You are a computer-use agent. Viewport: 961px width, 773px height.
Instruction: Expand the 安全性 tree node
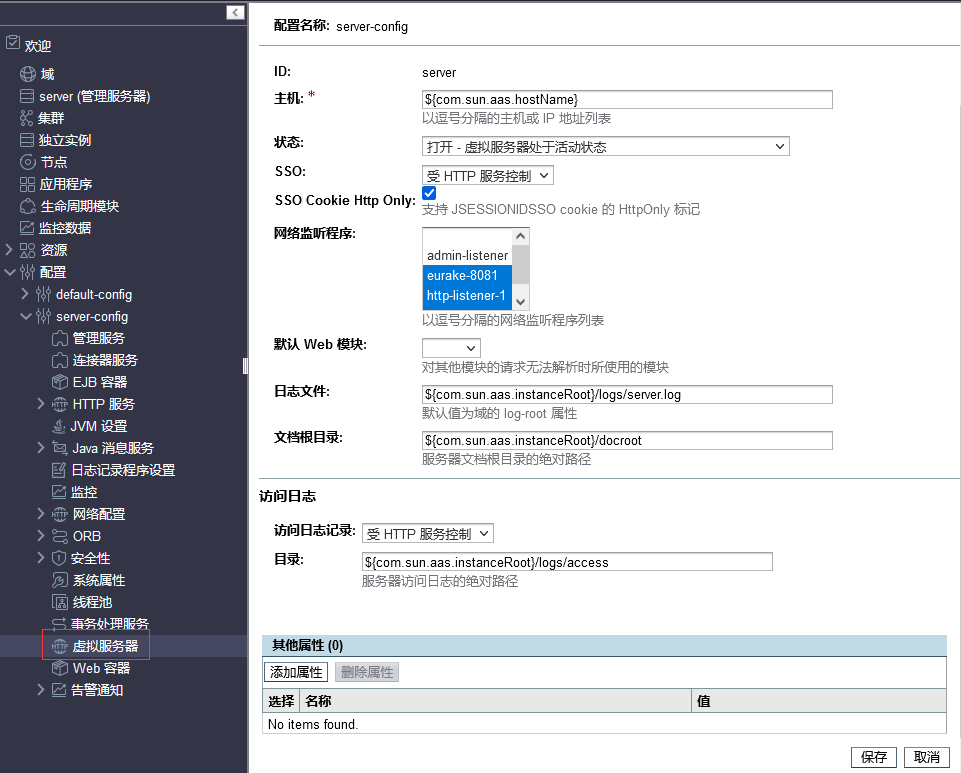click(40, 558)
